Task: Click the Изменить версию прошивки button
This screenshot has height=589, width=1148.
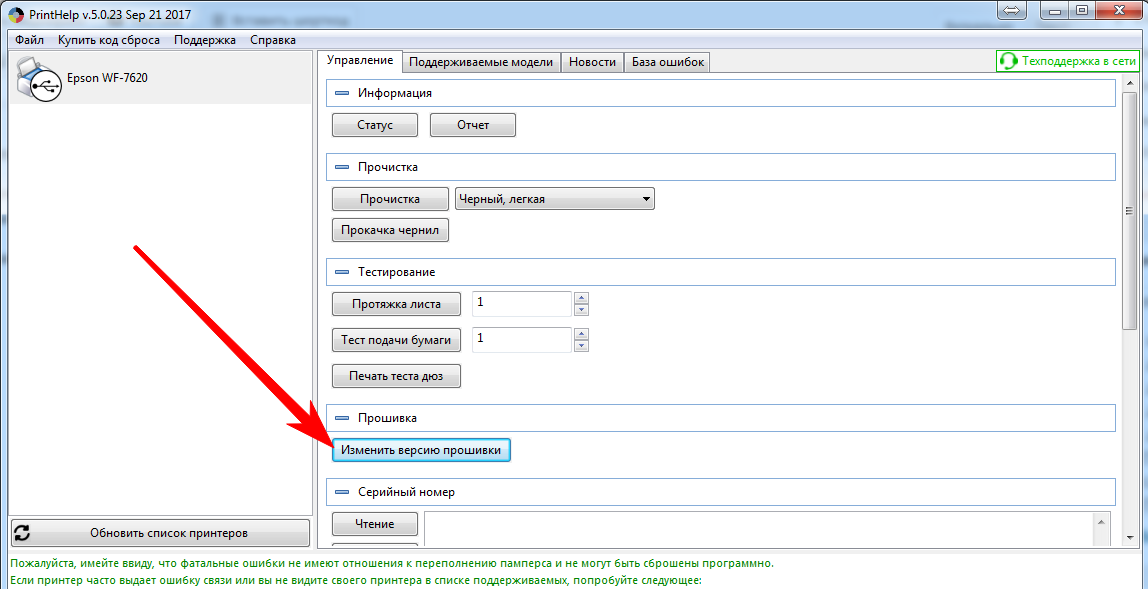Action: (x=421, y=451)
